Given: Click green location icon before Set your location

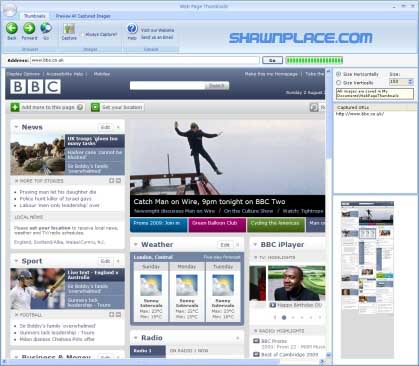Looking at the screenshot, I should (x=95, y=107).
